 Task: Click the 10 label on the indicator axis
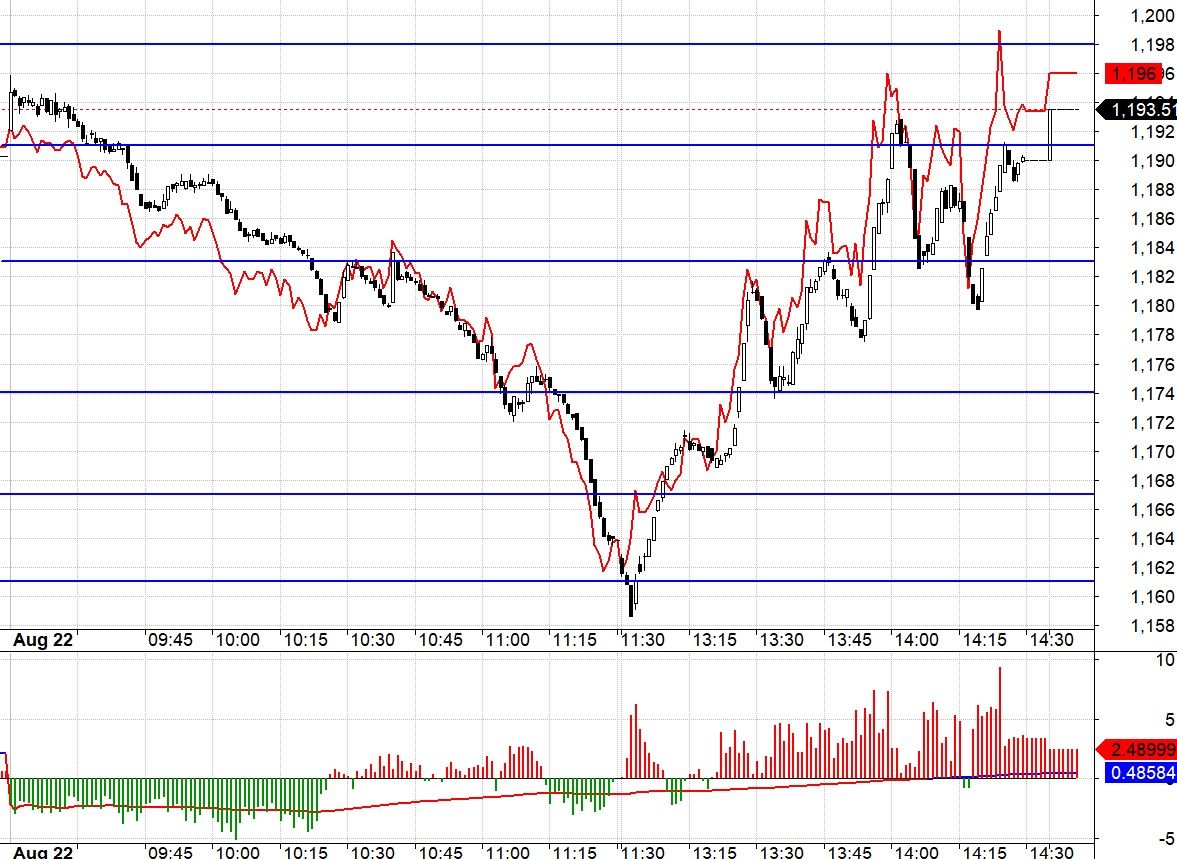[x=1164, y=660]
